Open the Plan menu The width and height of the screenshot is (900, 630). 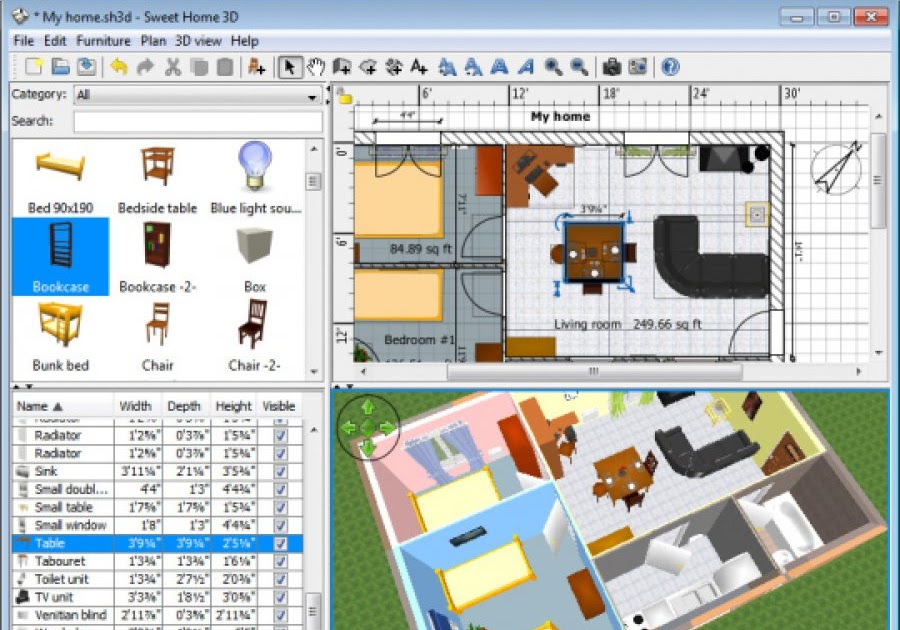[153, 41]
